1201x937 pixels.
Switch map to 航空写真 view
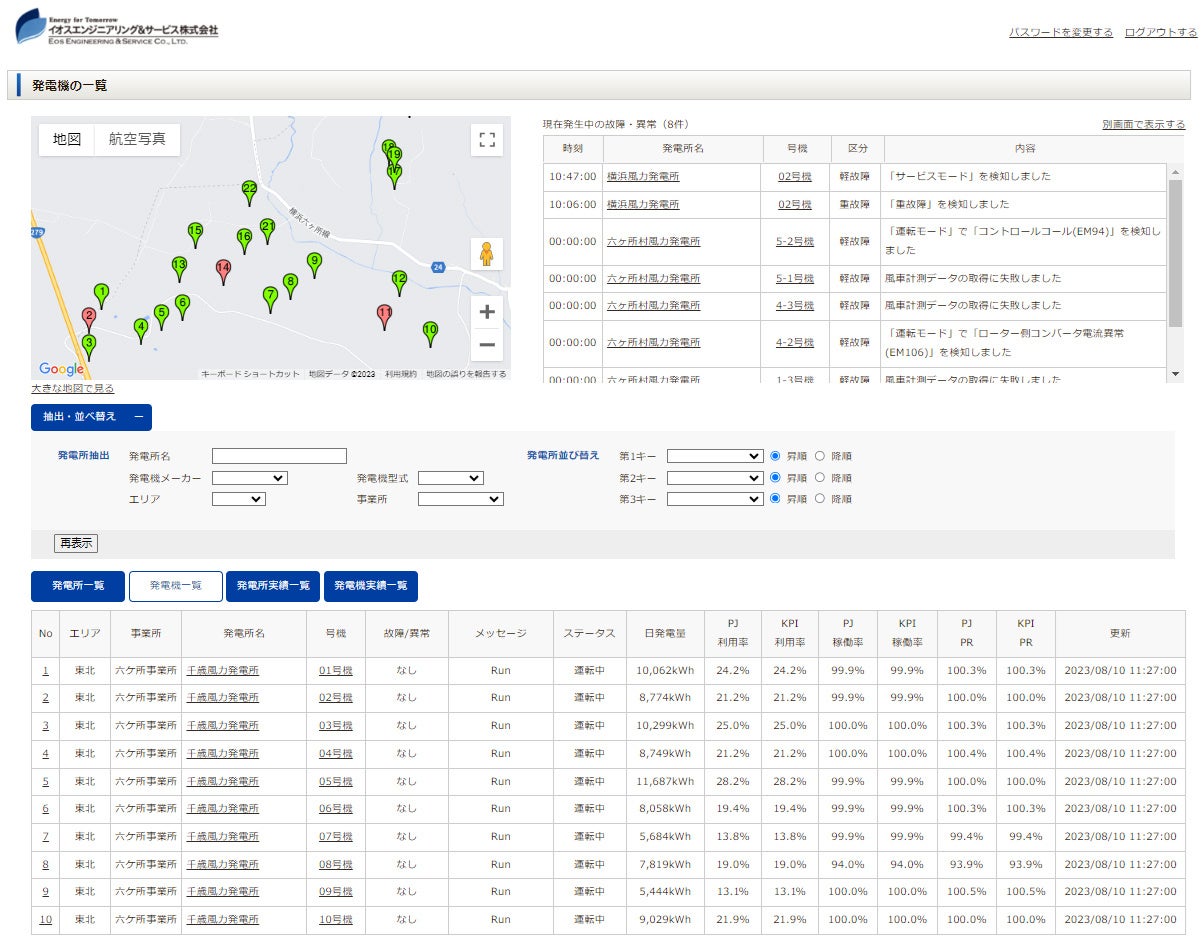[x=138, y=140]
